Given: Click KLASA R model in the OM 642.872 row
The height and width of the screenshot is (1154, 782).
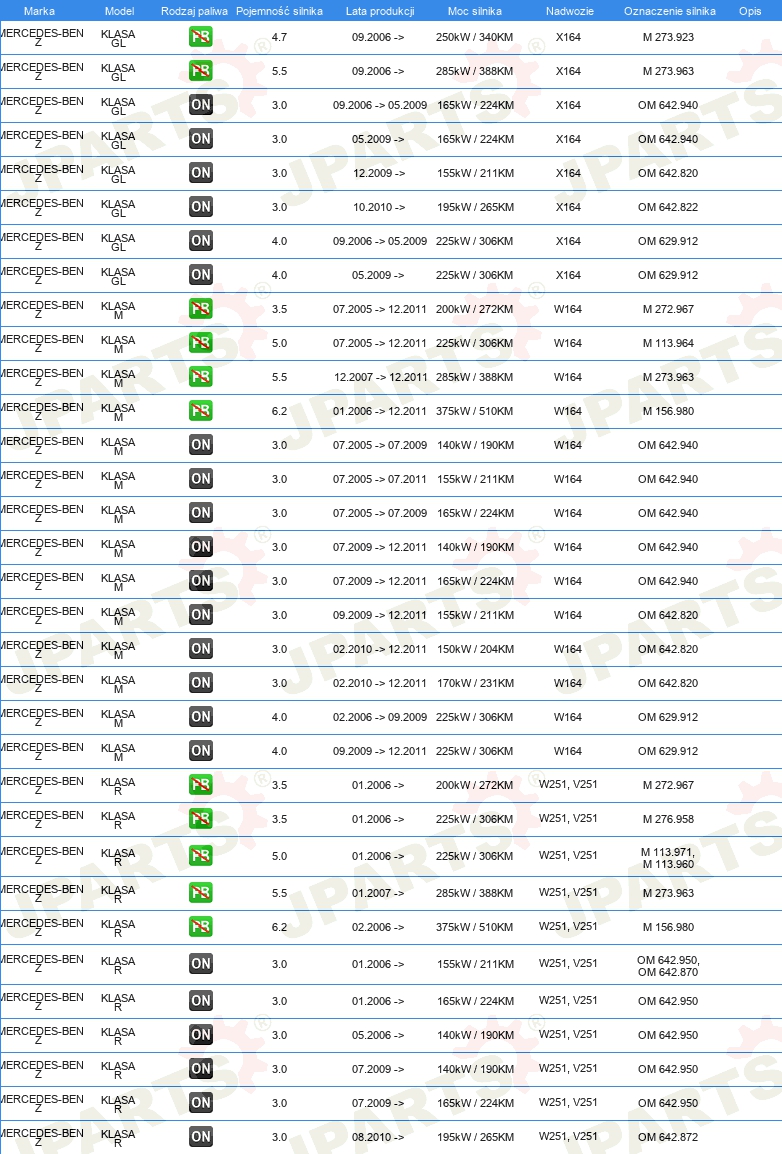Looking at the screenshot, I should (x=118, y=1139).
